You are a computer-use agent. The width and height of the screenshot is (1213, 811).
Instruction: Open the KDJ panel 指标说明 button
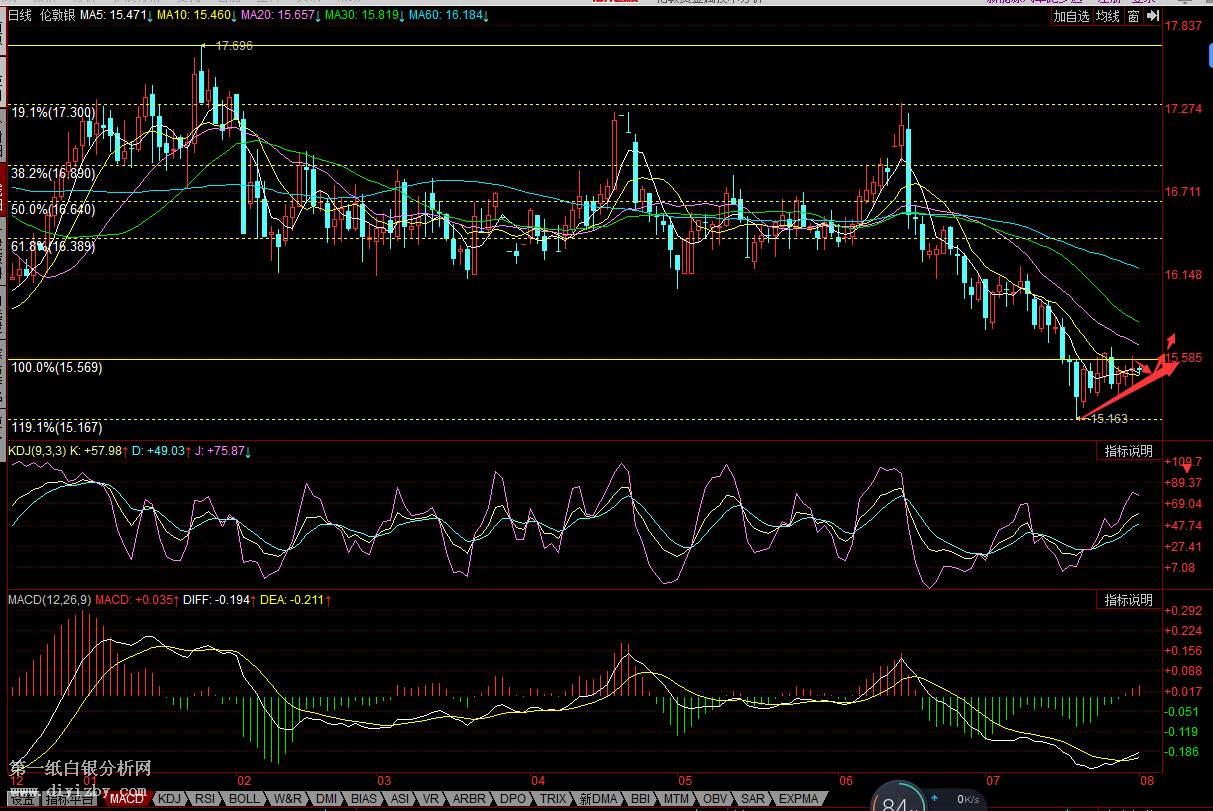coord(1128,451)
